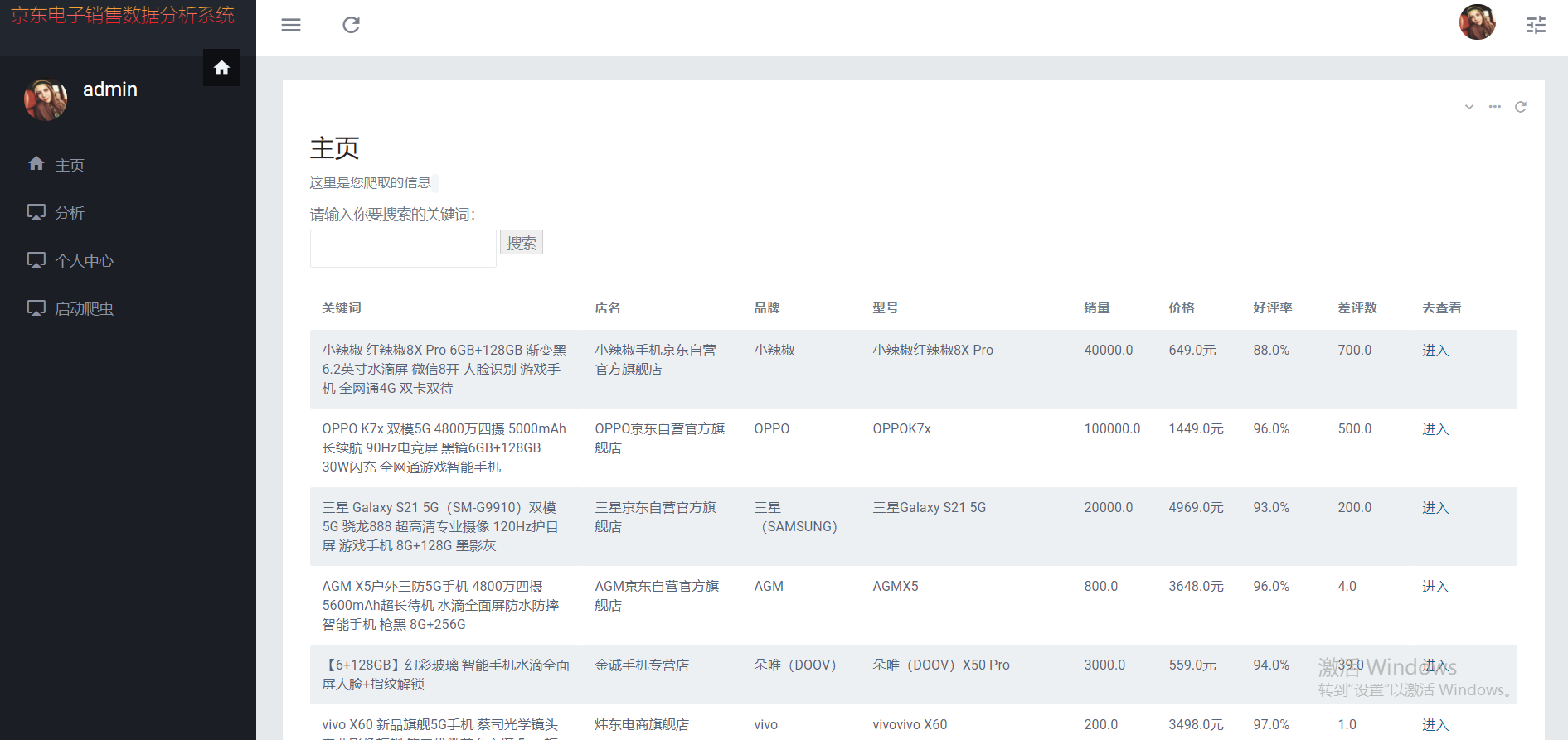Viewport: 1568px width, 740px height.
Task: Click 进入 link for AGMX5 row
Action: point(1435,587)
